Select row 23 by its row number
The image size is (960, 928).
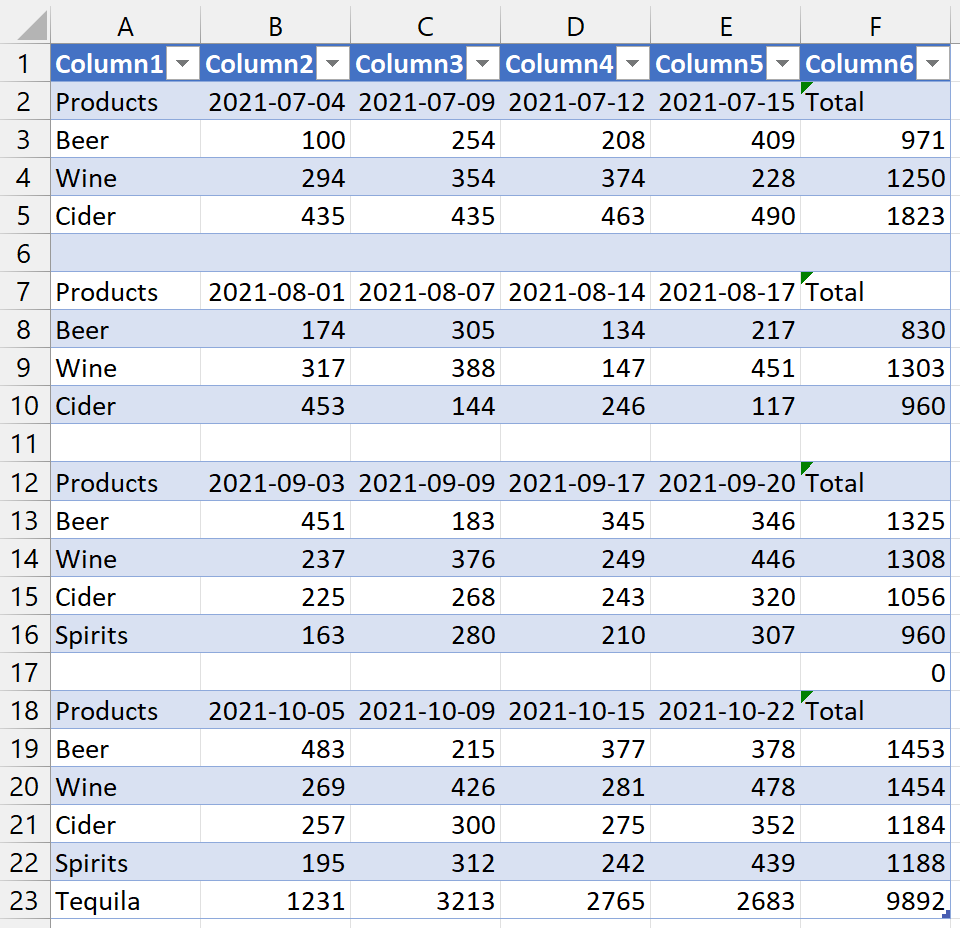(x=24, y=900)
